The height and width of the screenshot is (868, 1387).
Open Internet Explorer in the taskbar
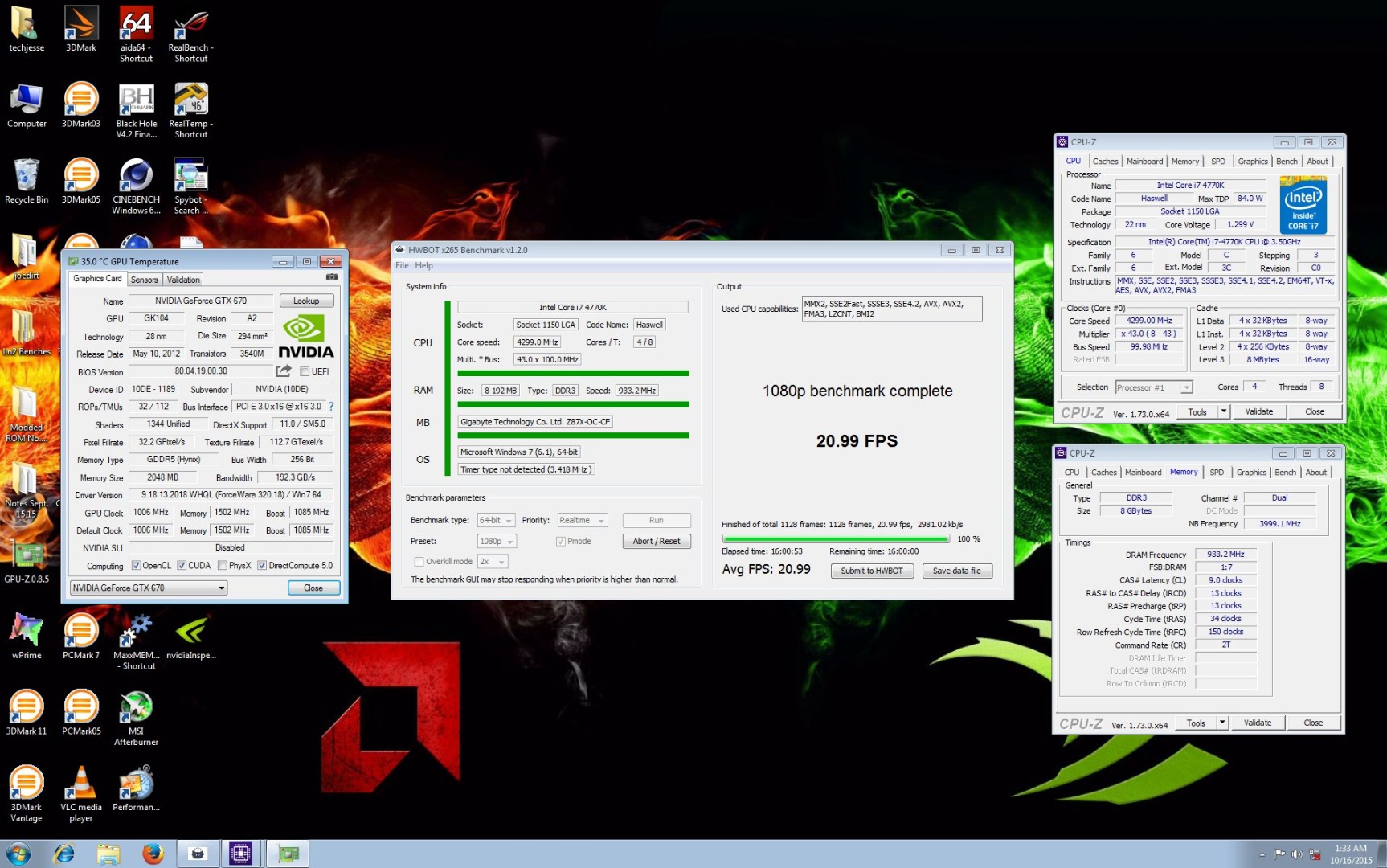63,854
